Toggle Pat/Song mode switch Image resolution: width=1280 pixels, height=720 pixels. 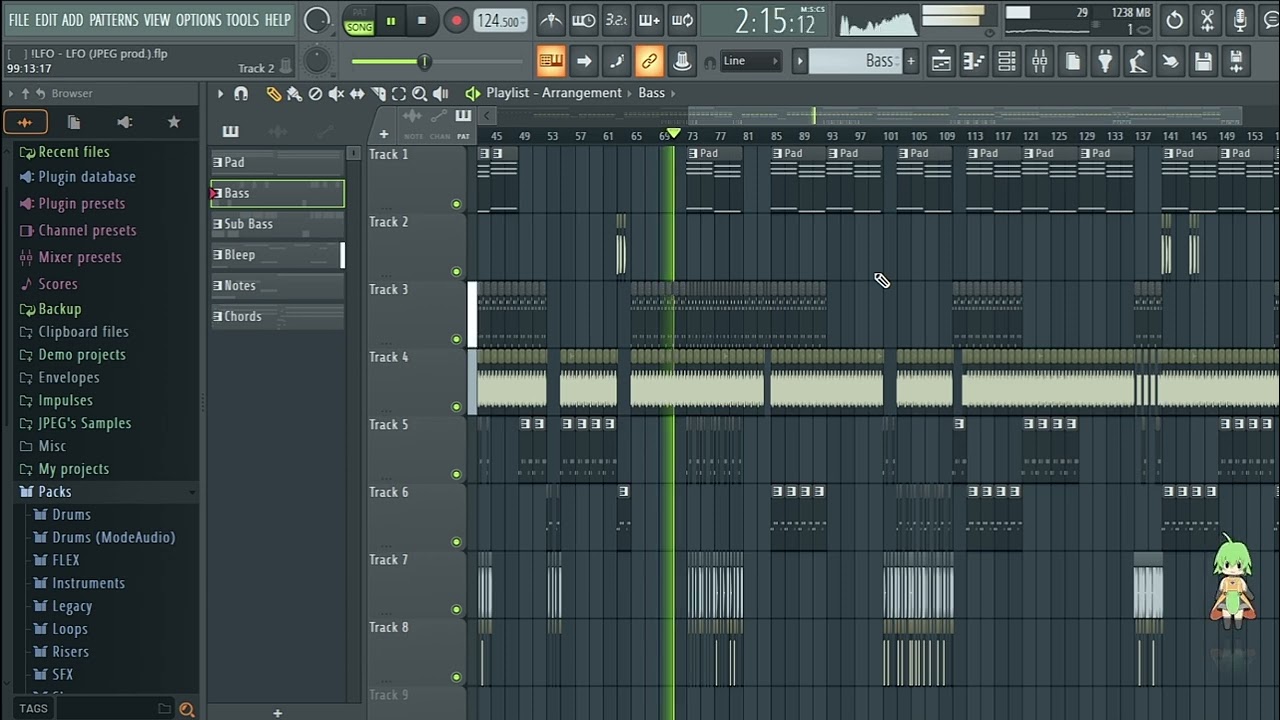point(359,21)
